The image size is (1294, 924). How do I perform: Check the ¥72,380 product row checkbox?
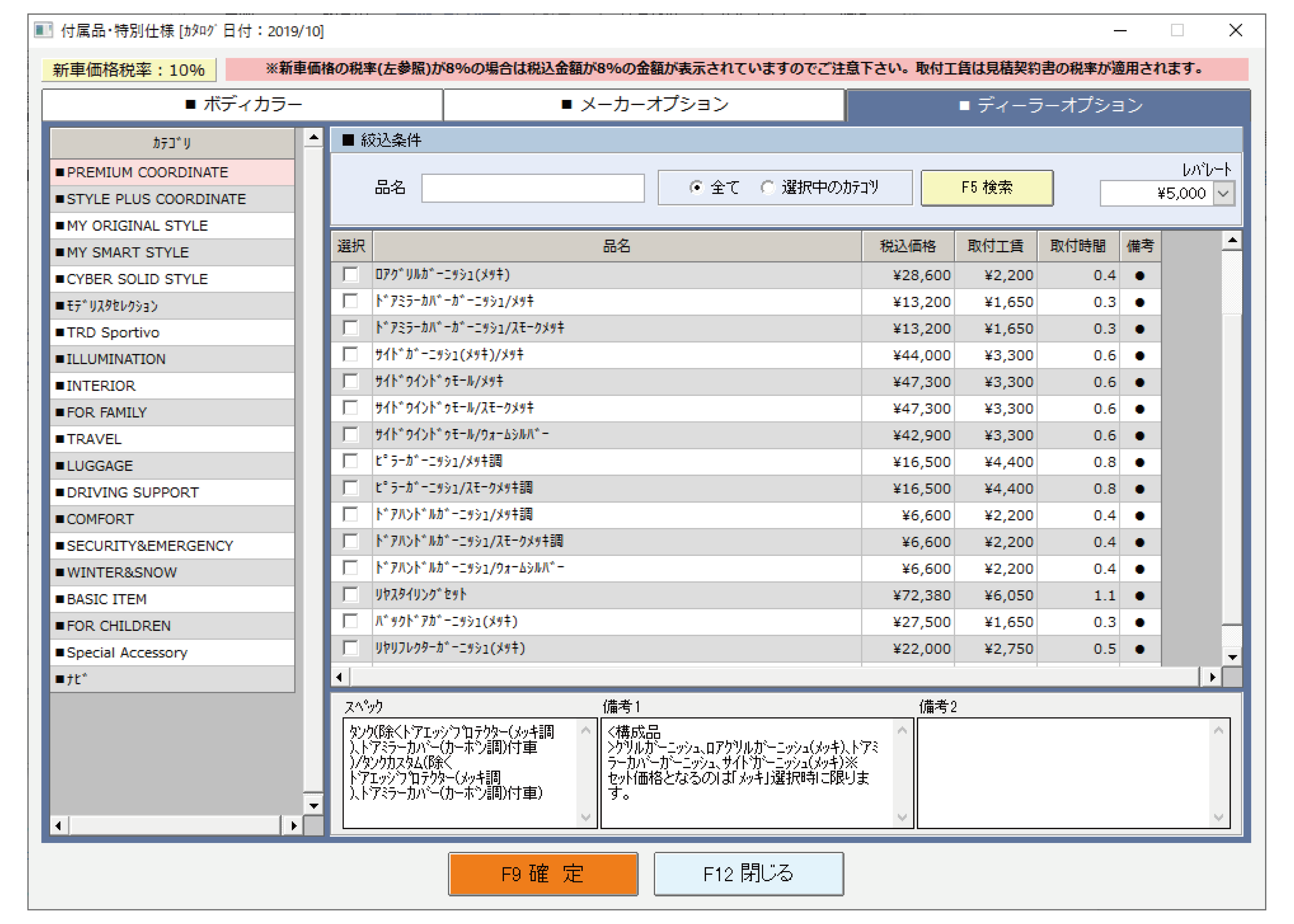coord(350,595)
